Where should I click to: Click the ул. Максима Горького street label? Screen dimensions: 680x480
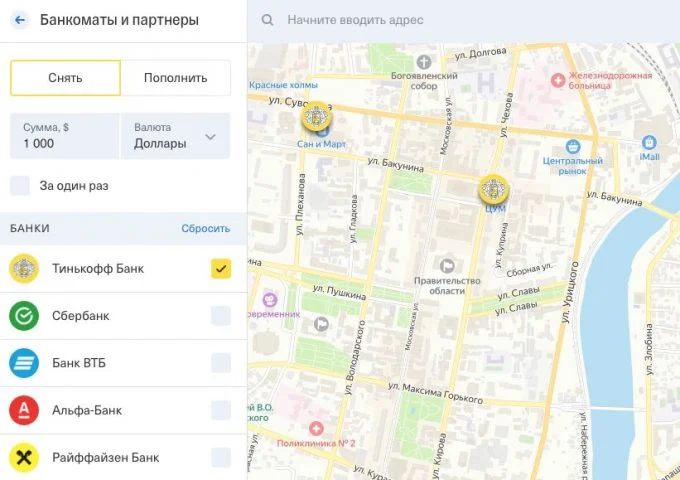[435, 393]
